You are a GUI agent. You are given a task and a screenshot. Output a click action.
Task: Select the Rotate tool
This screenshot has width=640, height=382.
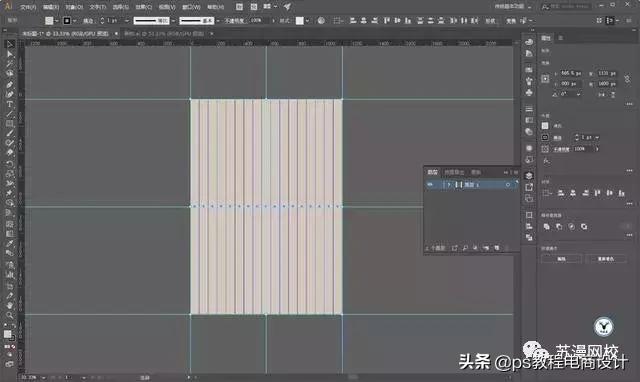click(x=10, y=164)
